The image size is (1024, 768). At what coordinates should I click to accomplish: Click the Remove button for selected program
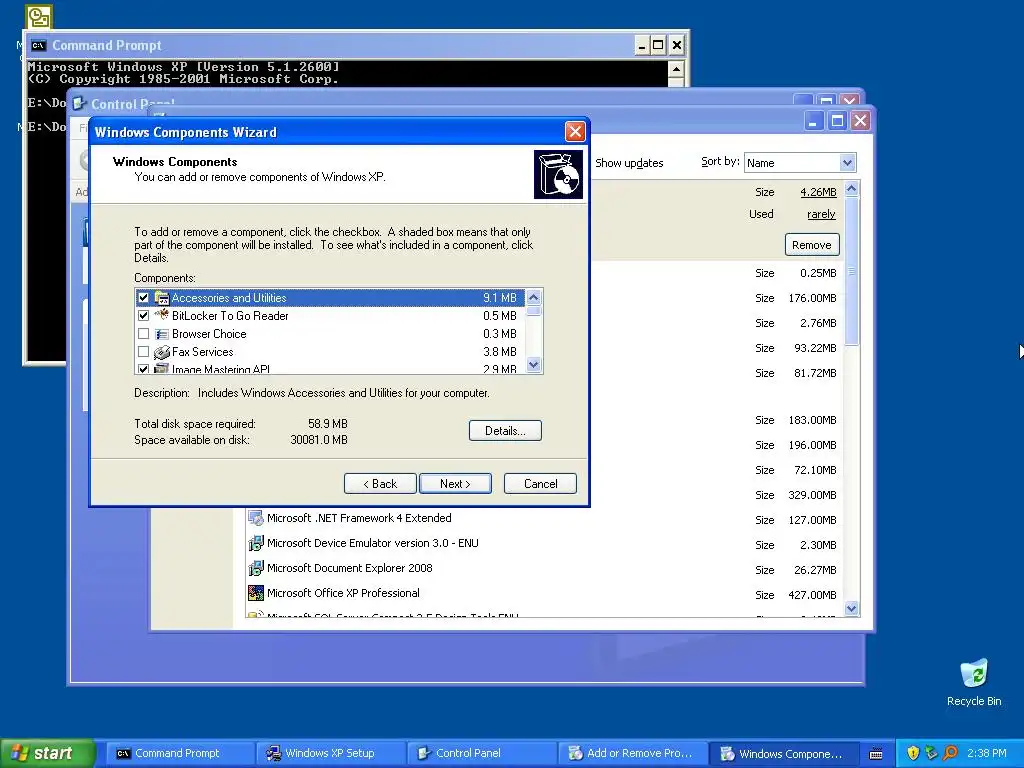pyautogui.click(x=812, y=245)
